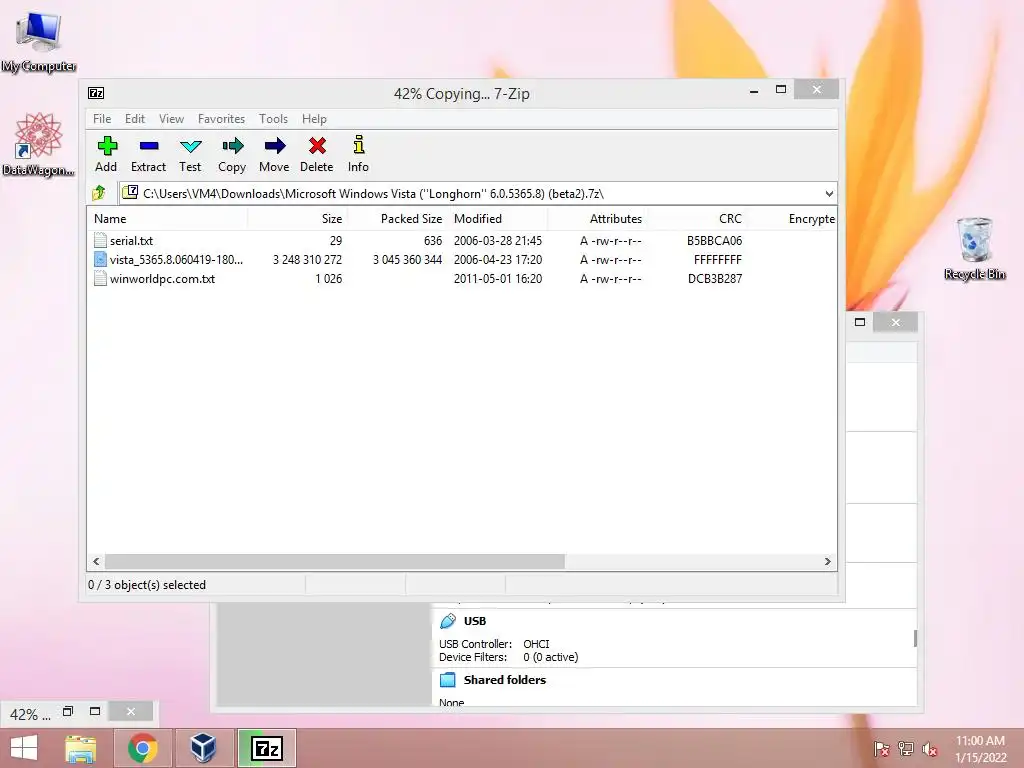Click horizontal scrollbar thumb in file list
The image size is (1024, 768).
(x=334, y=561)
